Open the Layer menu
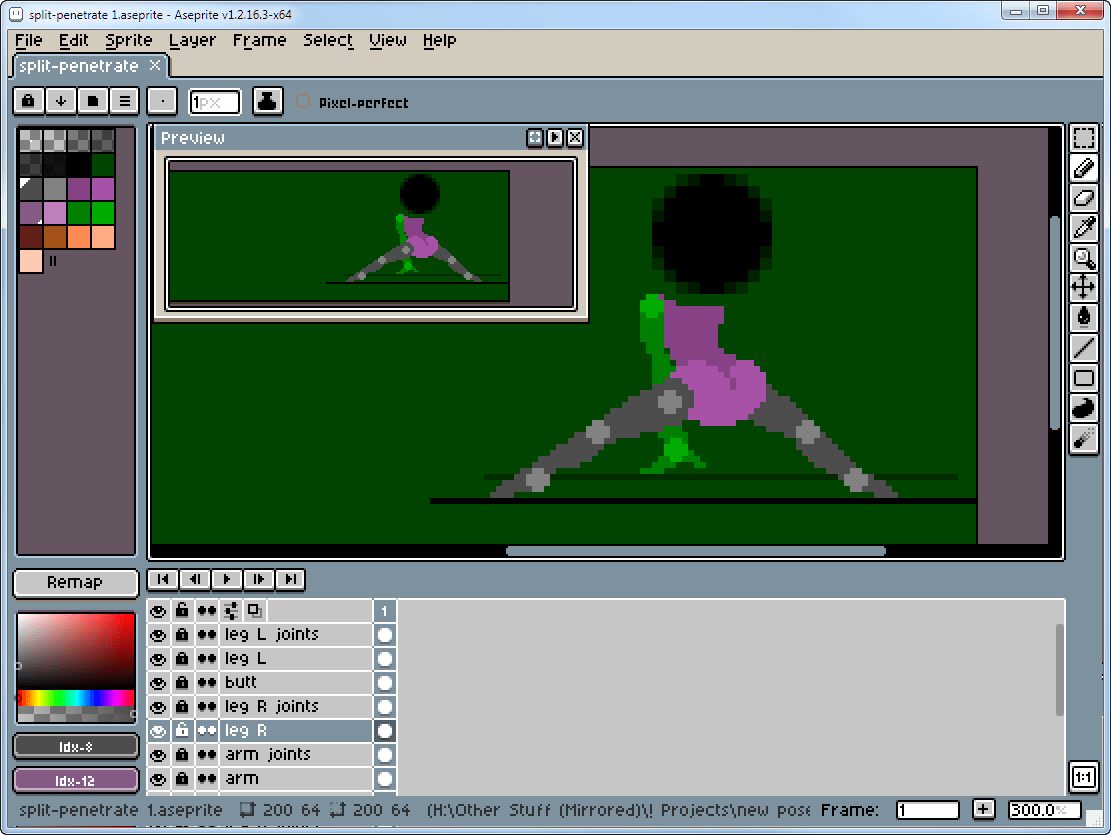The width and height of the screenshot is (1111, 835). [x=192, y=40]
